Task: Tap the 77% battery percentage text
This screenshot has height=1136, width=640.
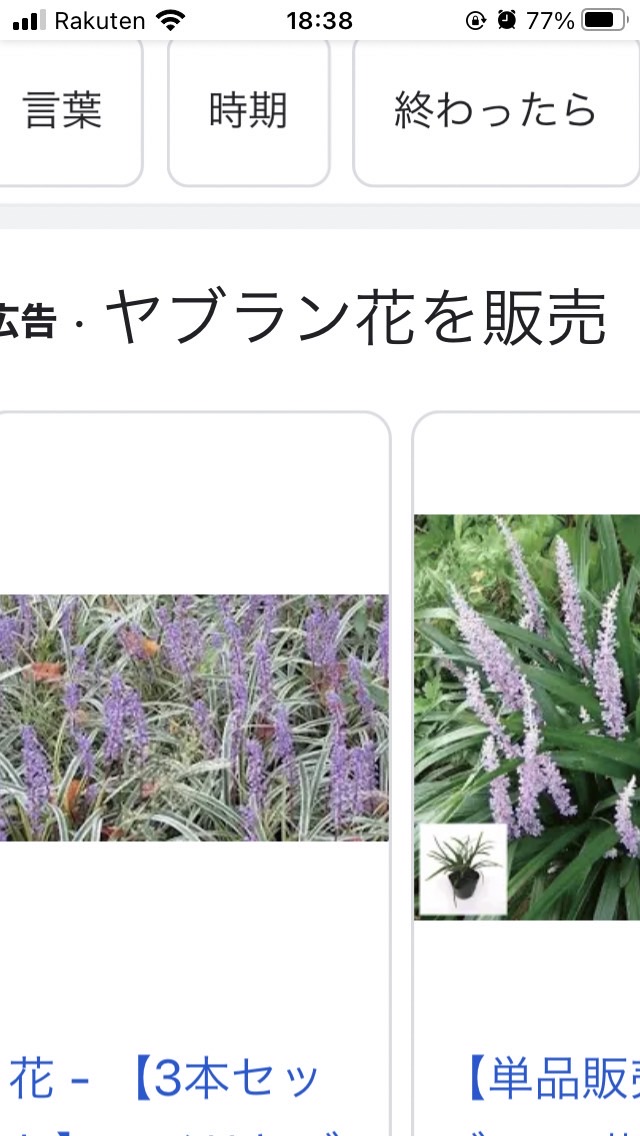Action: (550, 20)
